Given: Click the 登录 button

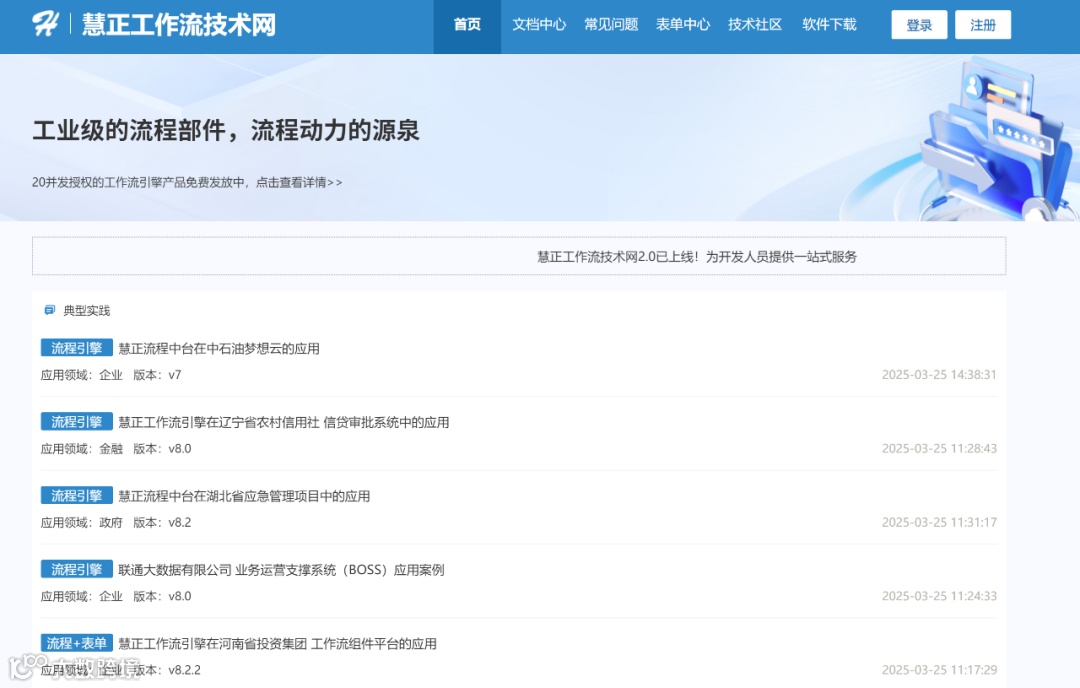Looking at the screenshot, I should (919, 25).
